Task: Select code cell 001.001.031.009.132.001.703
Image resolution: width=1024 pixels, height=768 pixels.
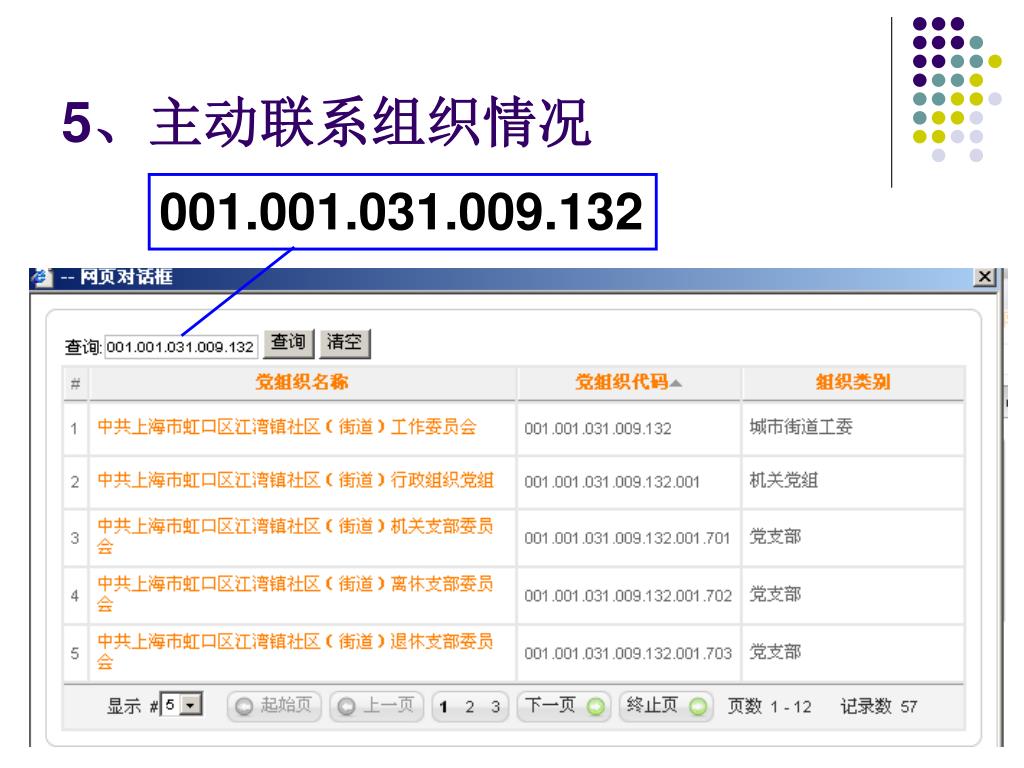Action: click(x=628, y=653)
